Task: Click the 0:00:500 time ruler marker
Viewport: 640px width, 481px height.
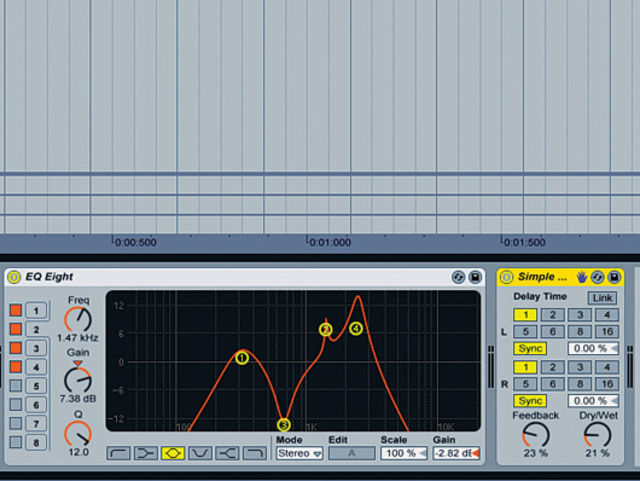Action: click(x=135, y=243)
